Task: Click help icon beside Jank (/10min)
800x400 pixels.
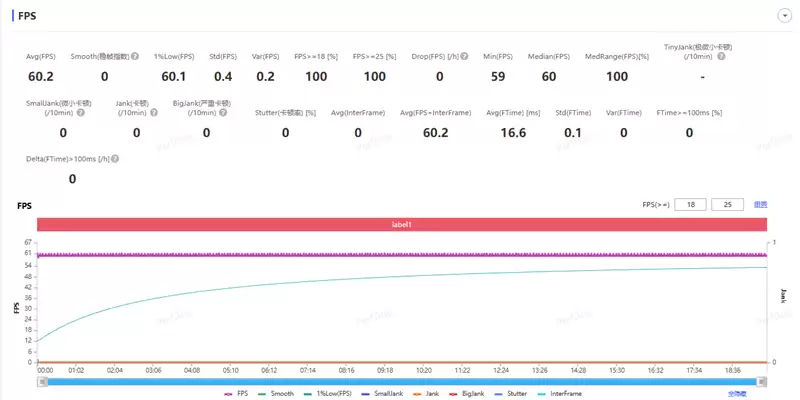Action: point(152,112)
